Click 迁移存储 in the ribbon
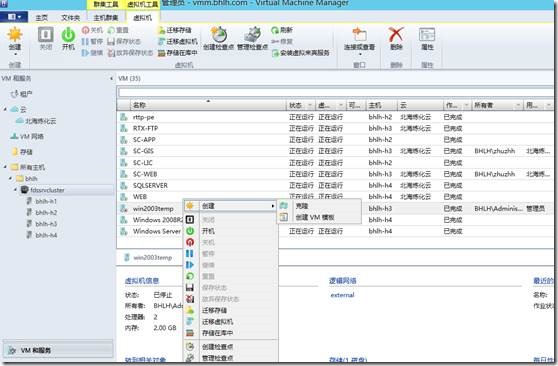The image size is (558, 366). click(175, 30)
